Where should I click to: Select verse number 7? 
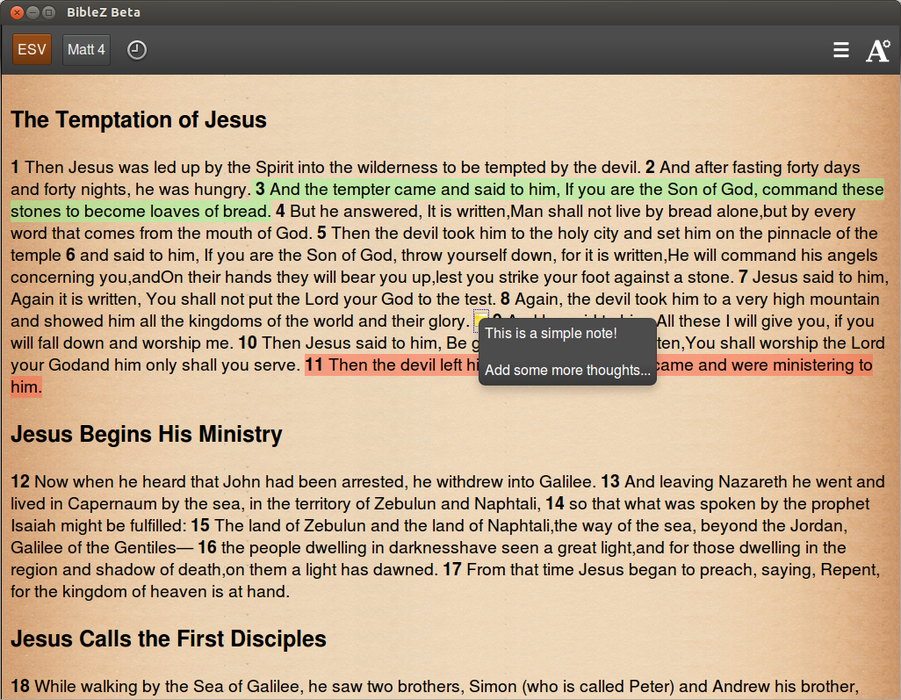(x=743, y=277)
